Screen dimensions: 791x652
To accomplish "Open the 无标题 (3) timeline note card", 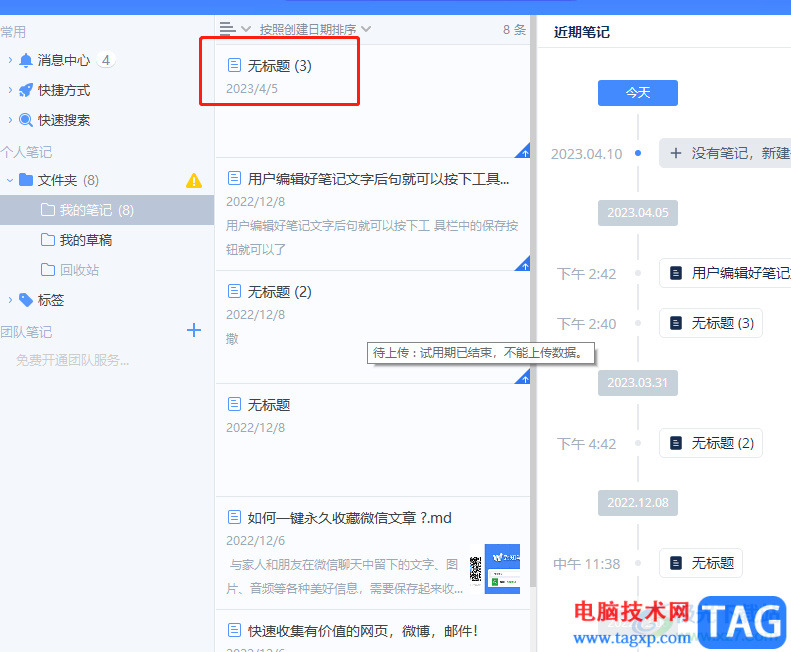I will coord(711,323).
